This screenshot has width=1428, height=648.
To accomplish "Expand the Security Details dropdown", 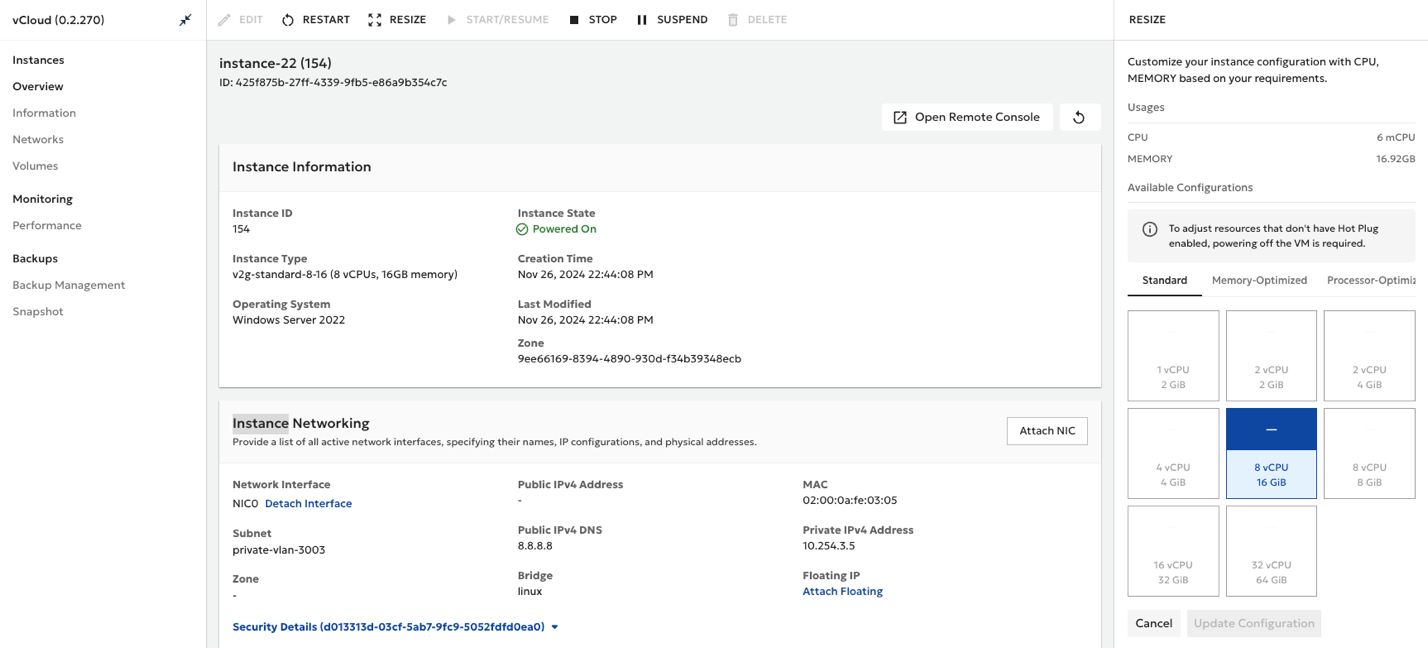I will click(396, 627).
